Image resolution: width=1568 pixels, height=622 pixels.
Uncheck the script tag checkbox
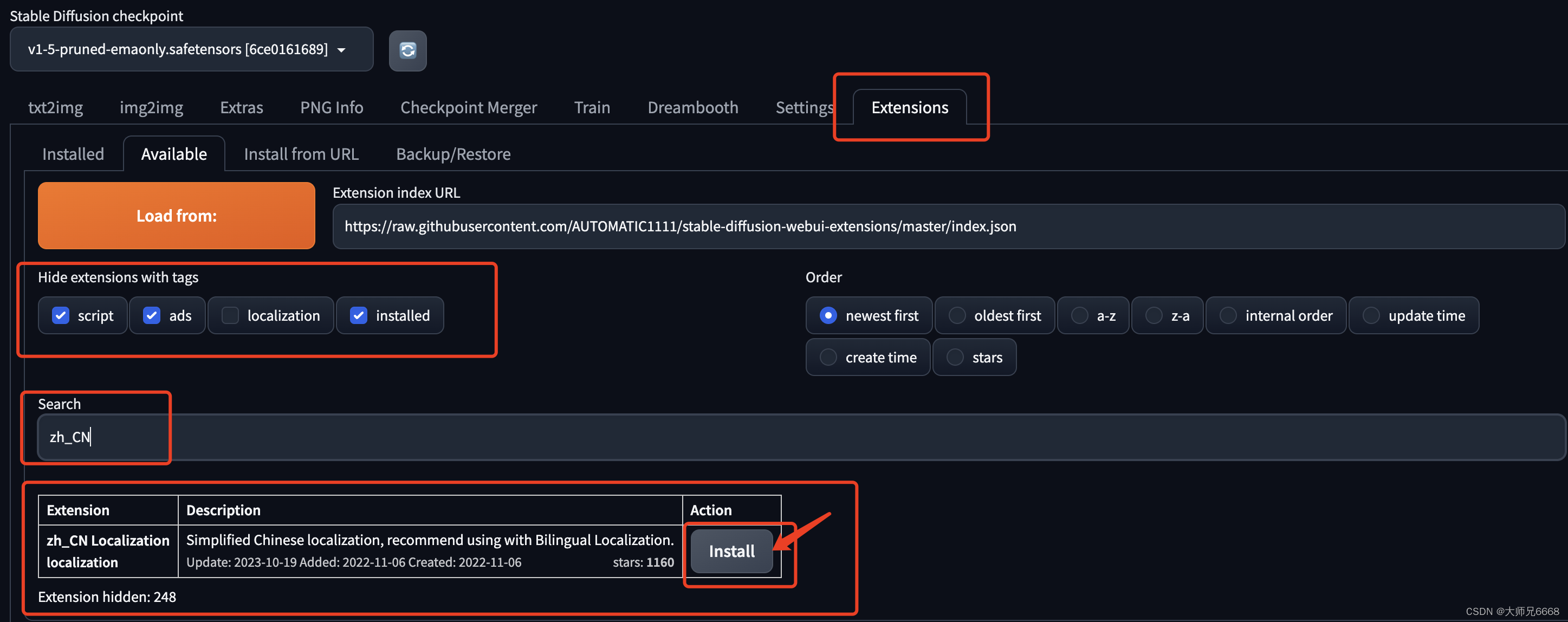point(60,315)
